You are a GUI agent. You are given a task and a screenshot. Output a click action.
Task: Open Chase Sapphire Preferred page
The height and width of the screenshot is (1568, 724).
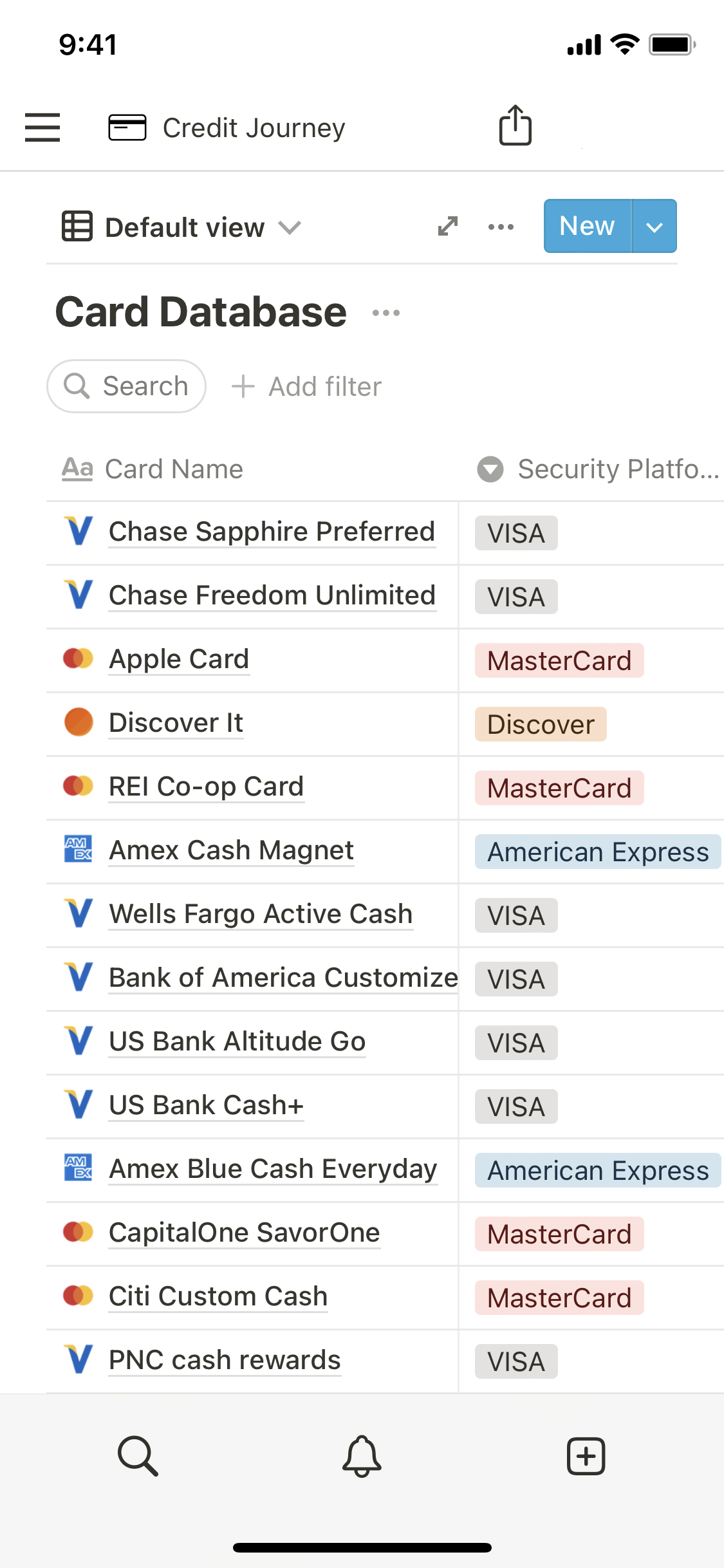pos(272,532)
